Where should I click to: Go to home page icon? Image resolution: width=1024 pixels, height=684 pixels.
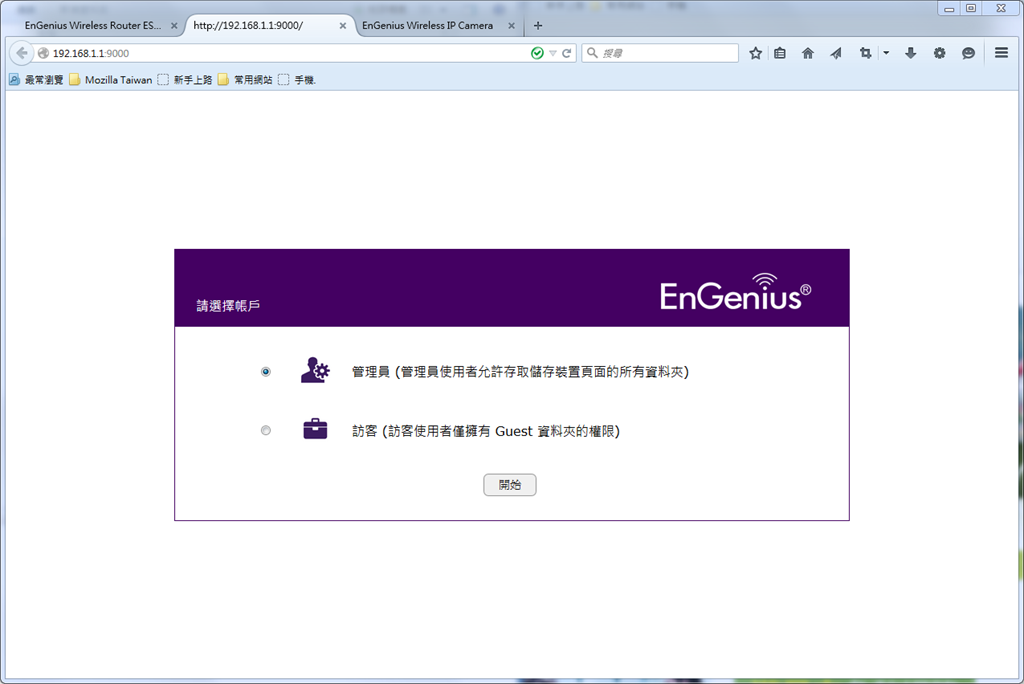808,53
